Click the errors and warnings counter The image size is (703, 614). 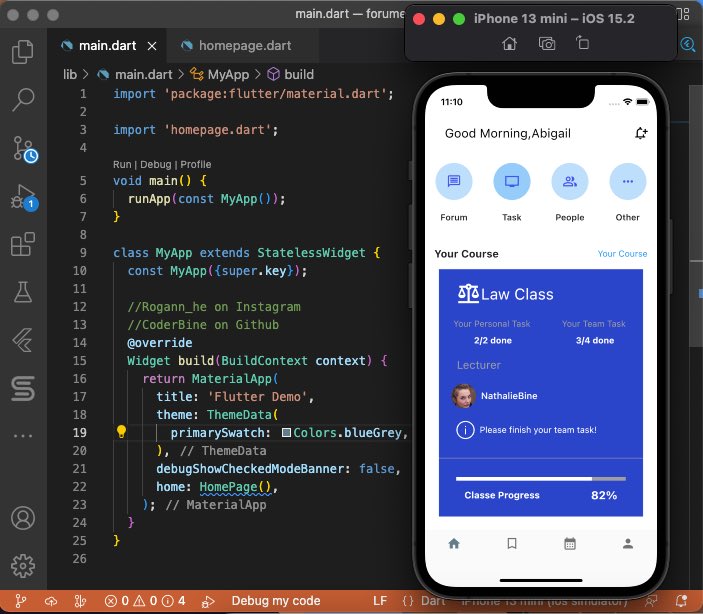click(145, 601)
